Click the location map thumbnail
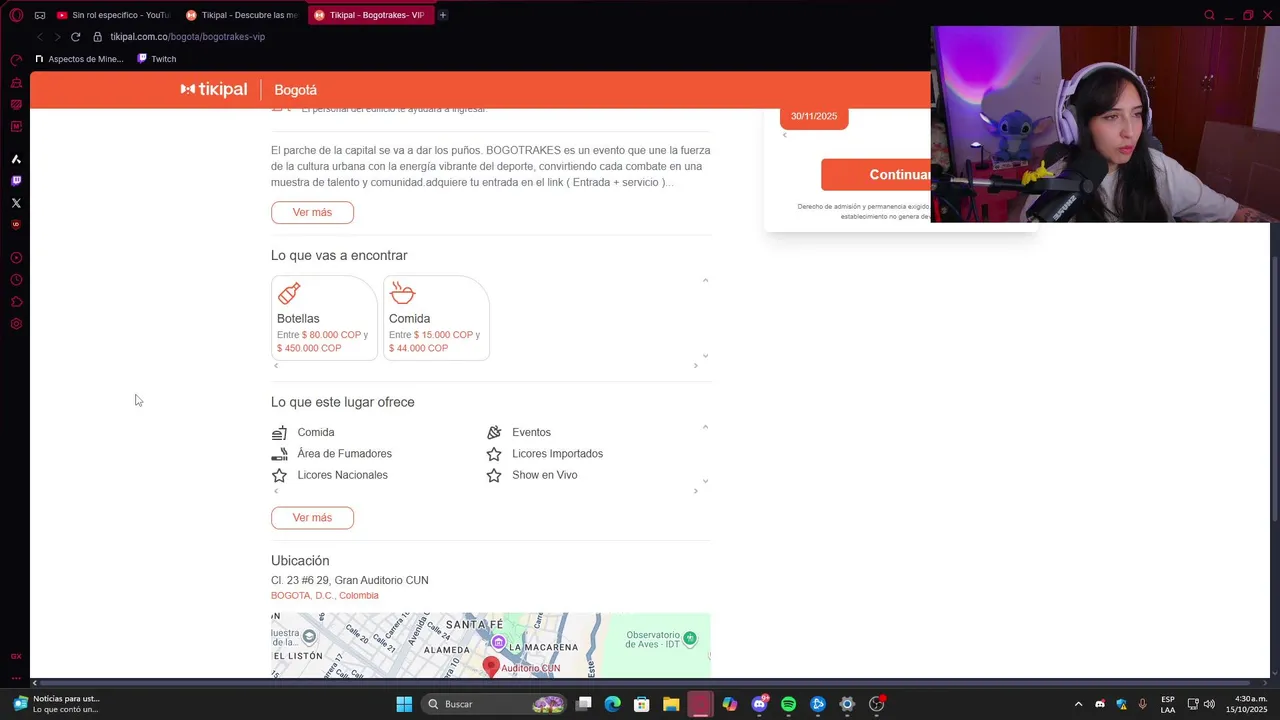This screenshot has width=1280, height=720. coord(491,646)
